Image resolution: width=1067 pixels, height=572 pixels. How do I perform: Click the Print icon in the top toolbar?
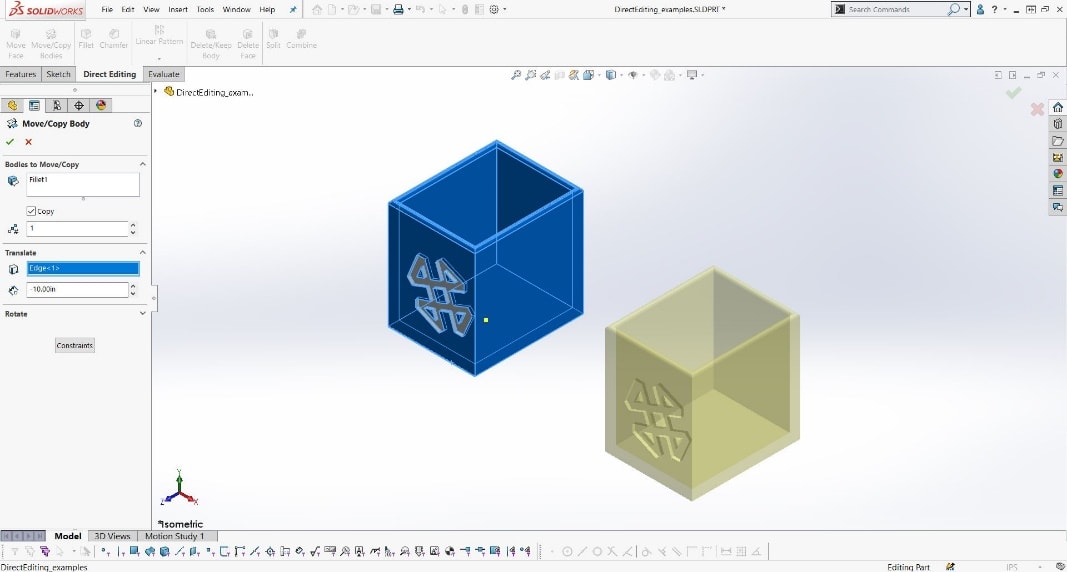(398, 9)
